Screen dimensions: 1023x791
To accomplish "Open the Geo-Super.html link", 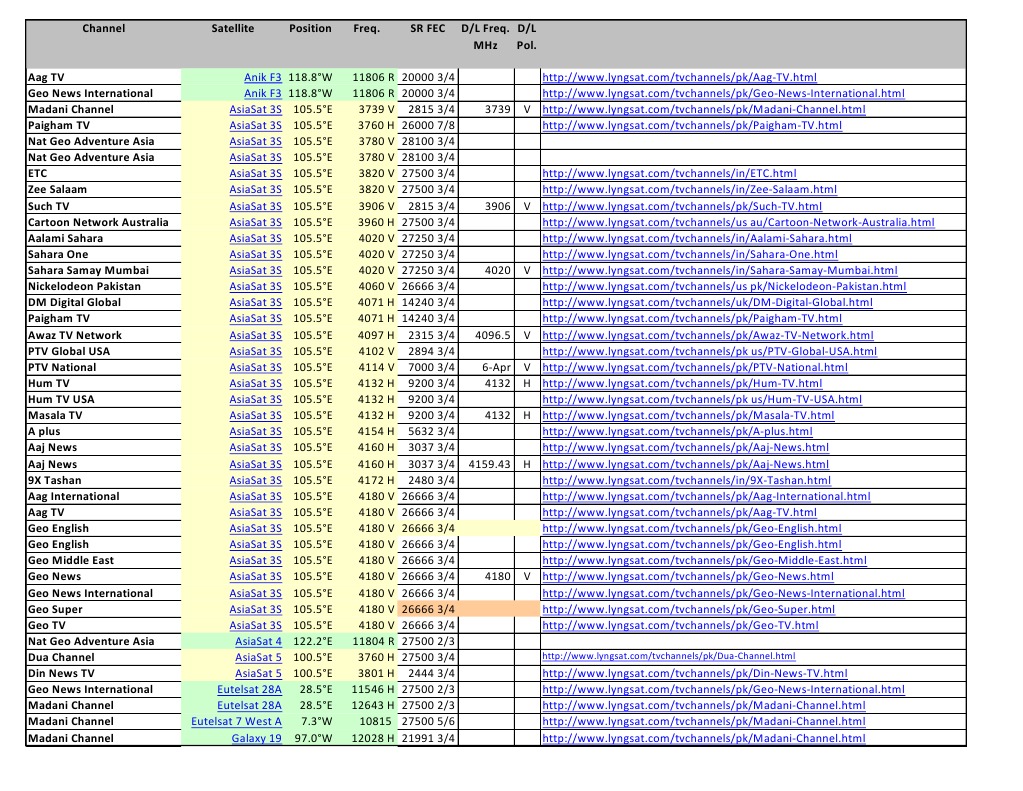I will pyautogui.click(x=688, y=609).
